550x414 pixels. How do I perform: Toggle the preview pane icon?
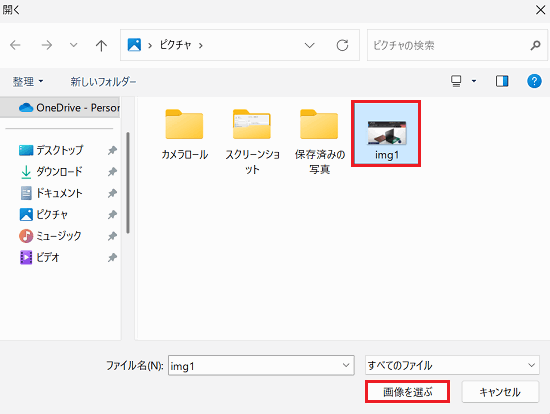point(502,81)
